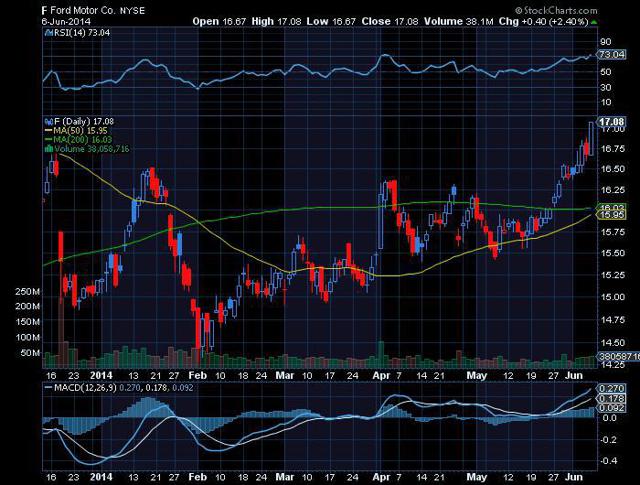This screenshot has width=640, height=485.
Task: Click the 0.092 histogram value tag
Action: pyautogui.click(x=611, y=408)
